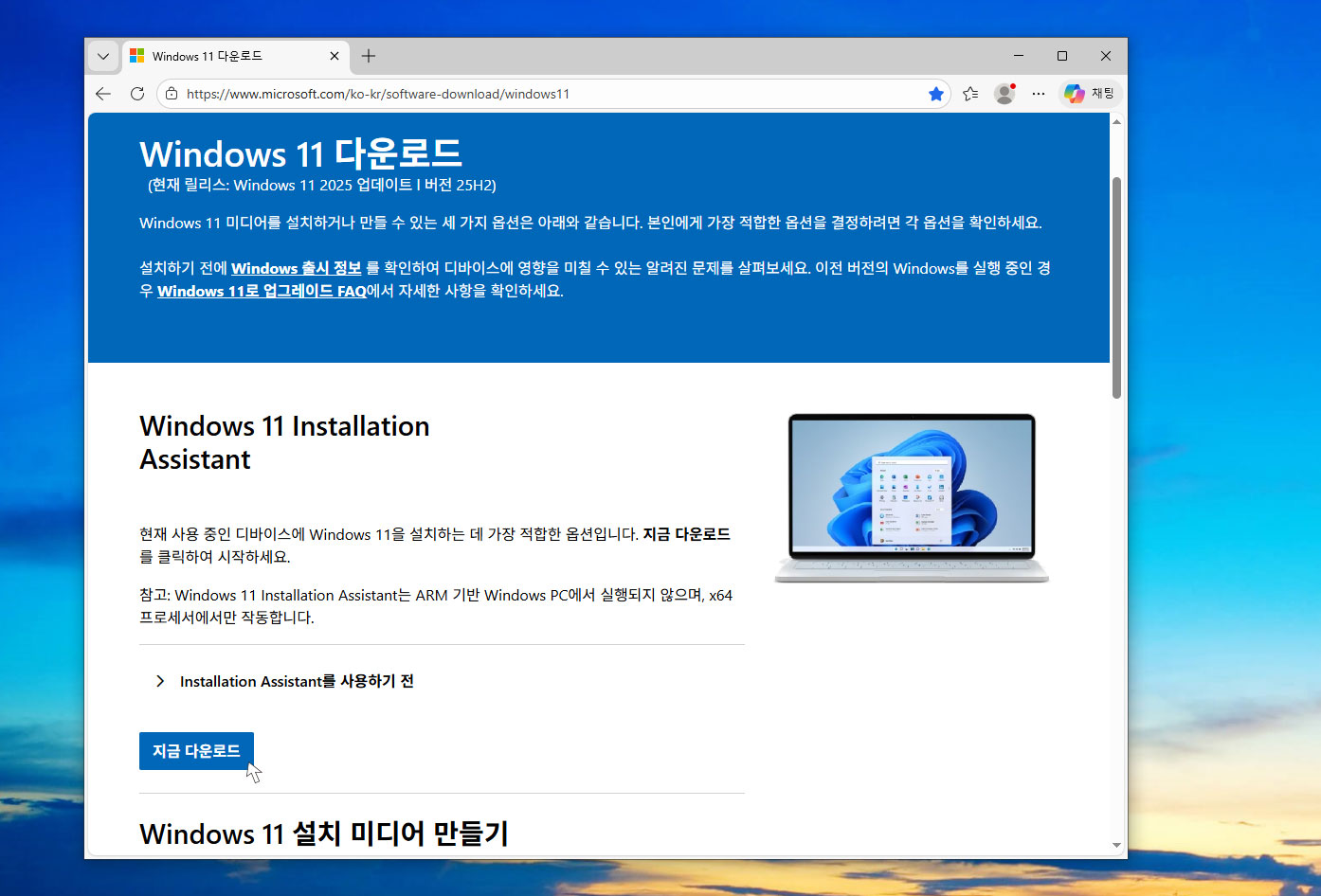
Task: Open the tab actions menu chevron
Action: pyautogui.click(x=103, y=56)
